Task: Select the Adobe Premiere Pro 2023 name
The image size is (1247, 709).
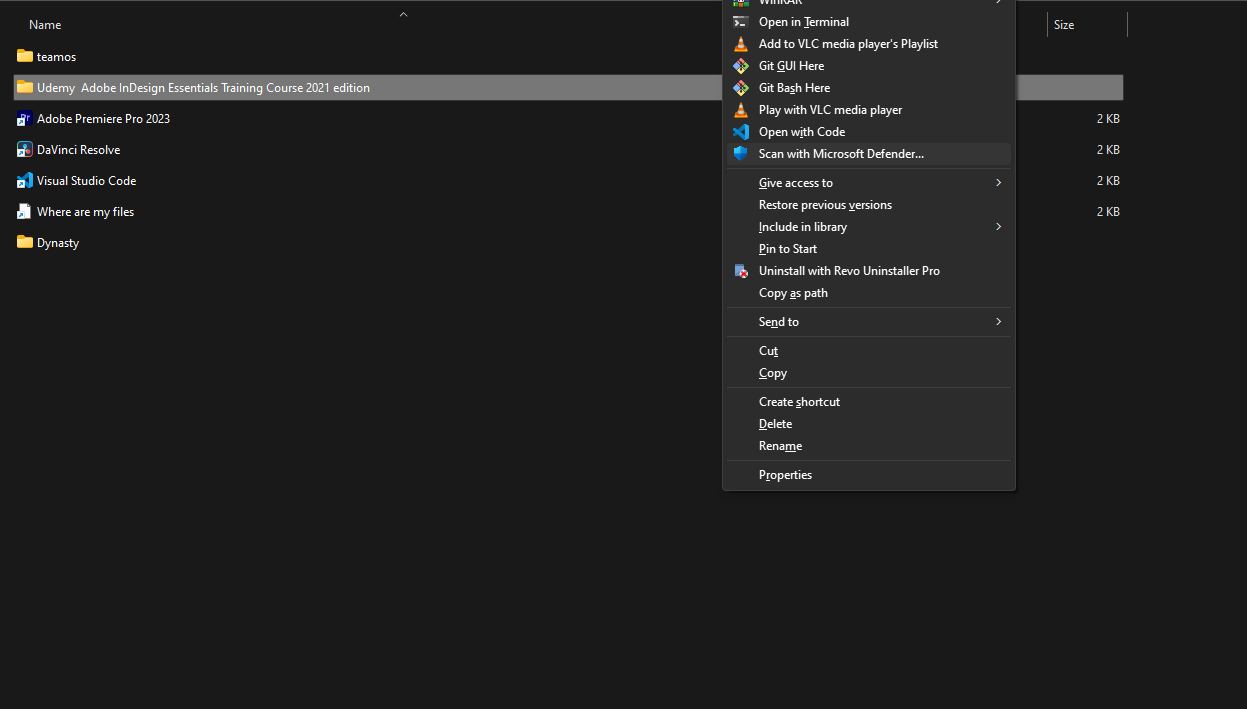Action: (x=103, y=119)
